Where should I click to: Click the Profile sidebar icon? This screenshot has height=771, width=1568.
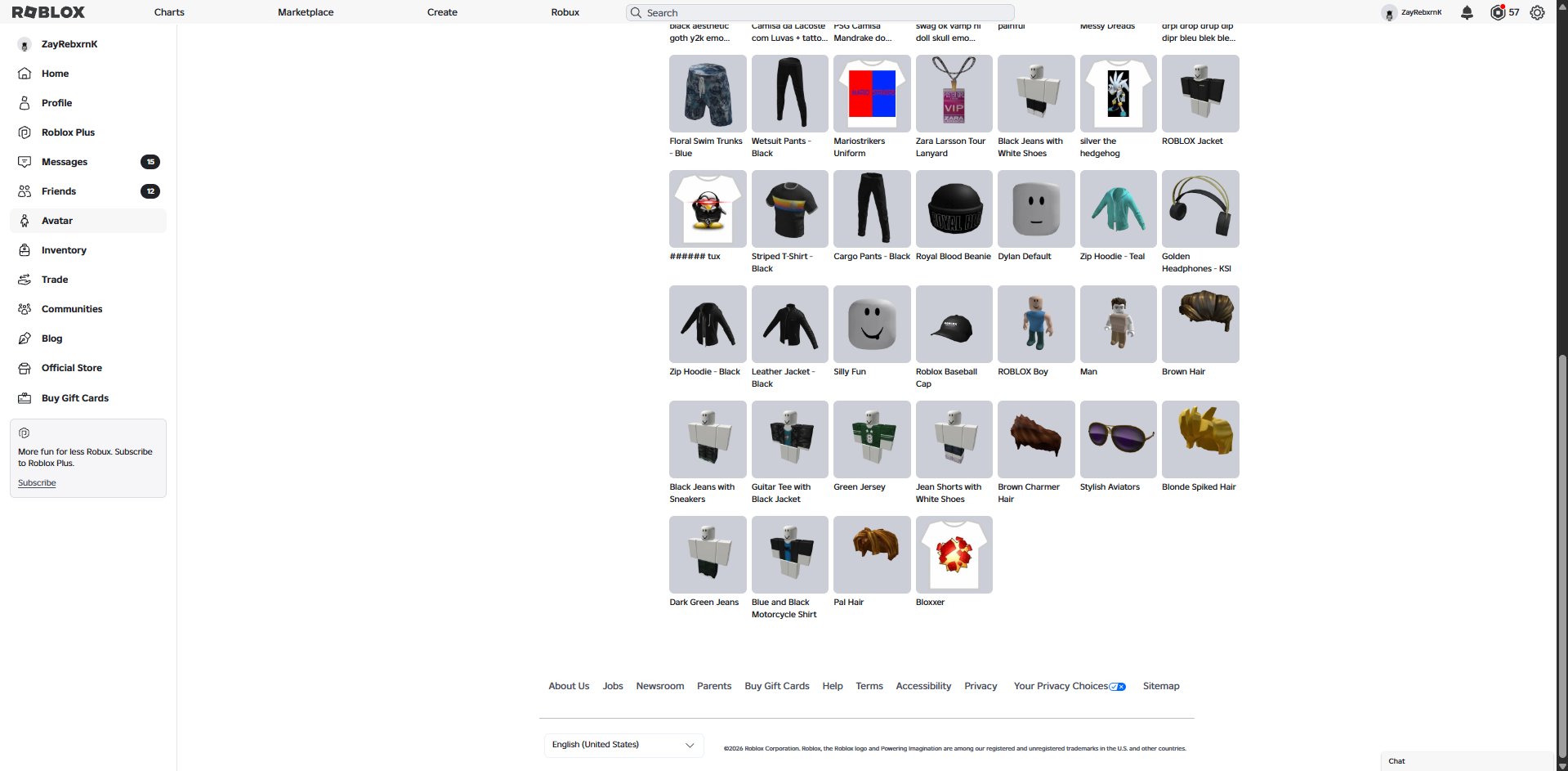pyautogui.click(x=25, y=103)
